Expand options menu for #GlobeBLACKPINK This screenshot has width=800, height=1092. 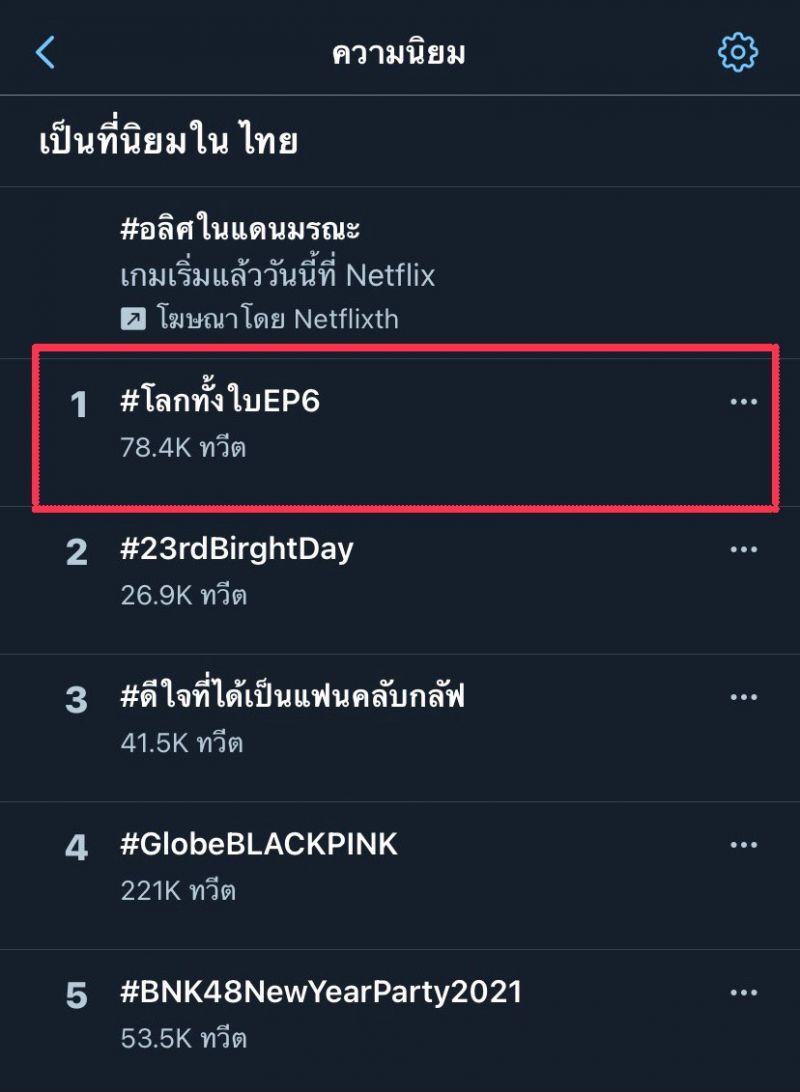pyautogui.click(x=743, y=846)
